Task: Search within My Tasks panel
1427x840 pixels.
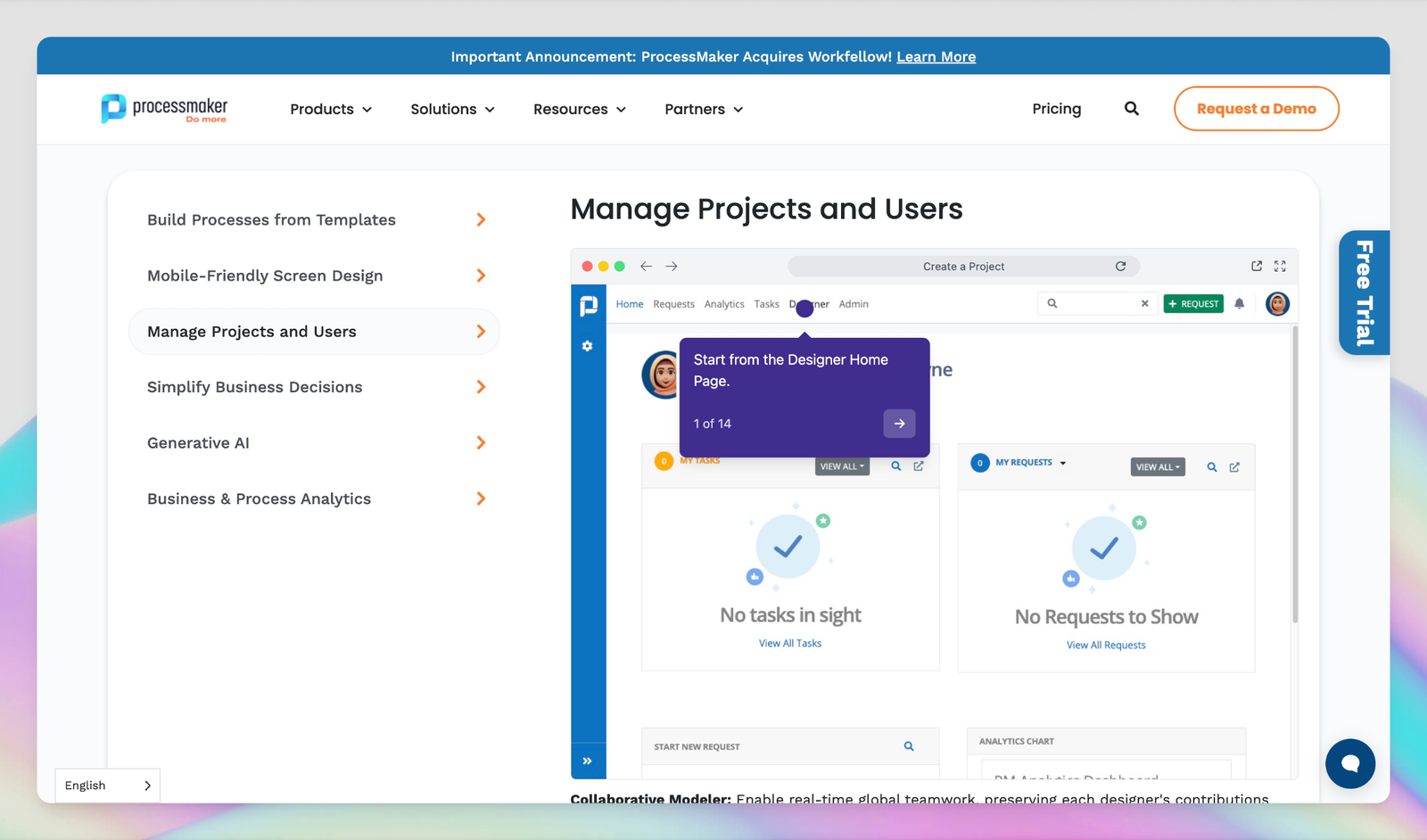Action: pos(895,466)
